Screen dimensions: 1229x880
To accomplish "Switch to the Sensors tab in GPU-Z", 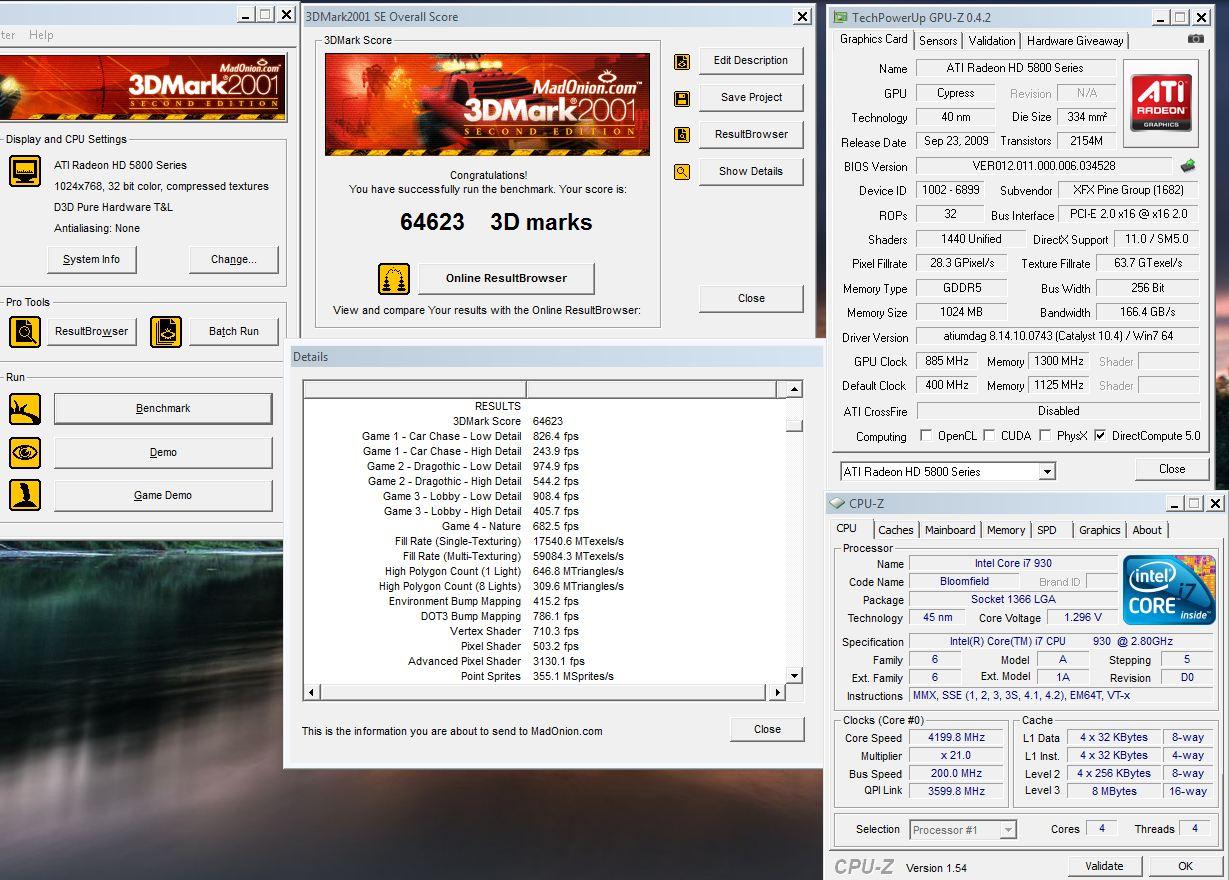I will pos(938,41).
